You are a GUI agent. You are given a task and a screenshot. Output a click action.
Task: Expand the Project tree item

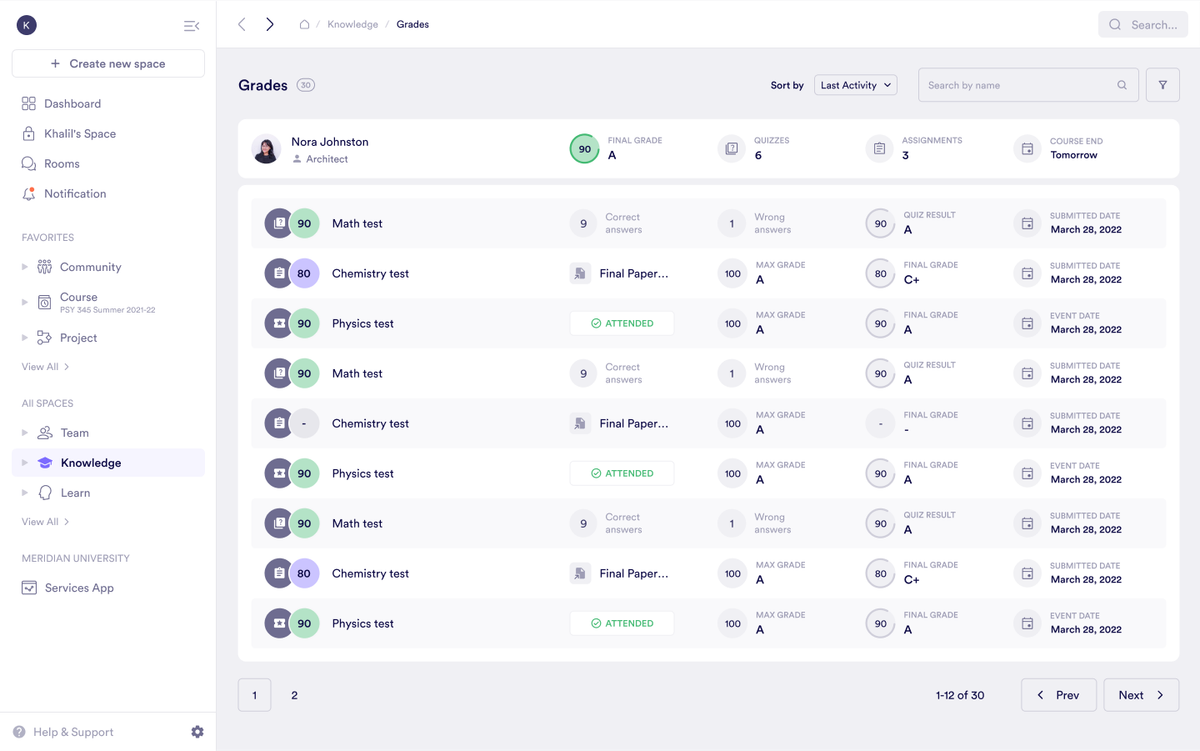(x=25, y=338)
